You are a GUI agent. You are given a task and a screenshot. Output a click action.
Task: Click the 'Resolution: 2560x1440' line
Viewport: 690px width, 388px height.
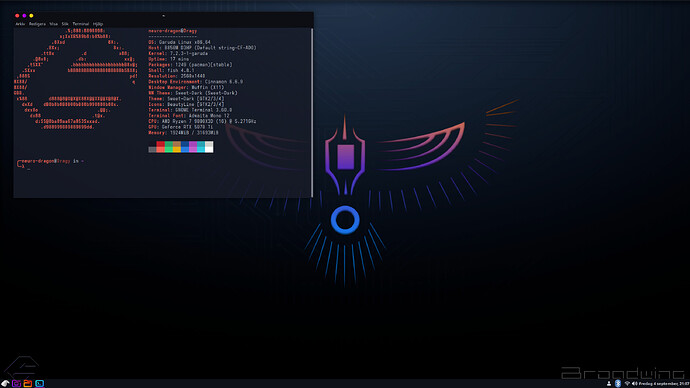(176, 76)
